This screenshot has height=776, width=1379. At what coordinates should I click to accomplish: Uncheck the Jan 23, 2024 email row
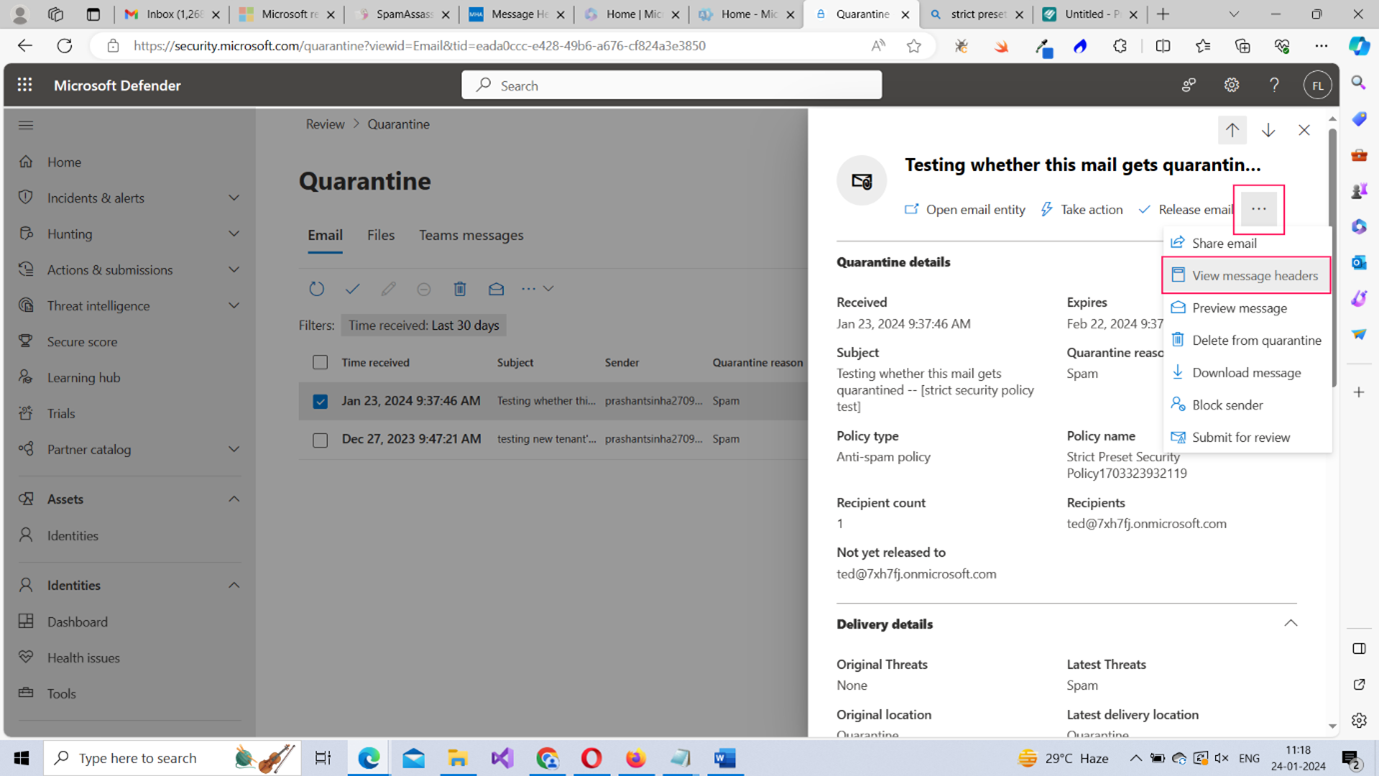pyautogui.click(x=320, y=401)
